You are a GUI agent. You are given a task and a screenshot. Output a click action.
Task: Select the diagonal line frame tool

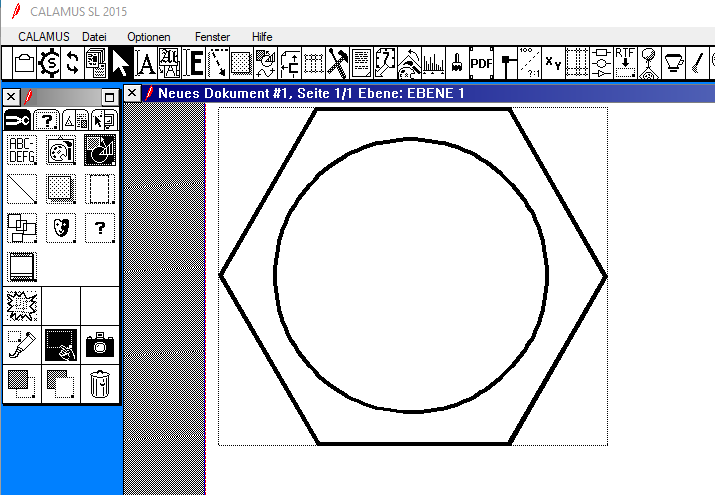(21, 188)
